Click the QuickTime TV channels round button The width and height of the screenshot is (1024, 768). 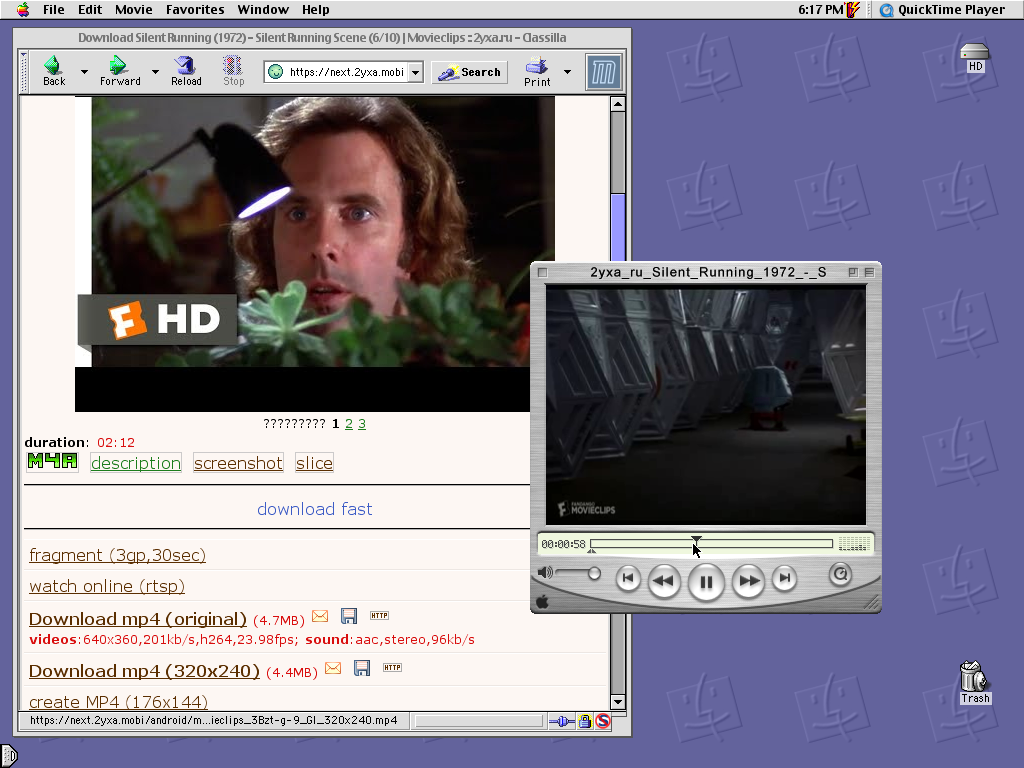840,574
